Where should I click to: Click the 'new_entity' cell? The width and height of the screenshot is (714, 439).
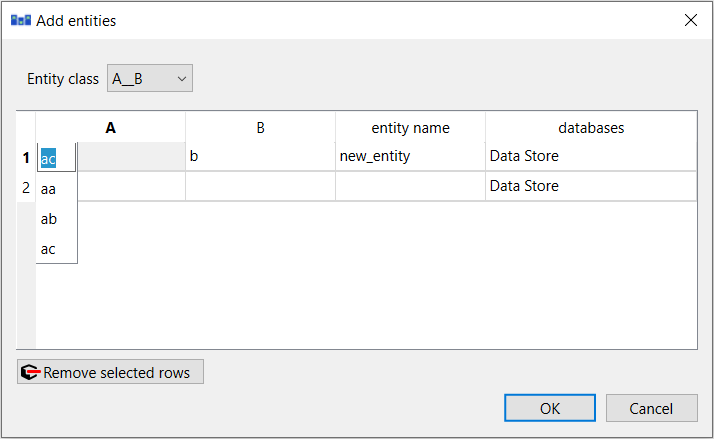pos(410,157)
